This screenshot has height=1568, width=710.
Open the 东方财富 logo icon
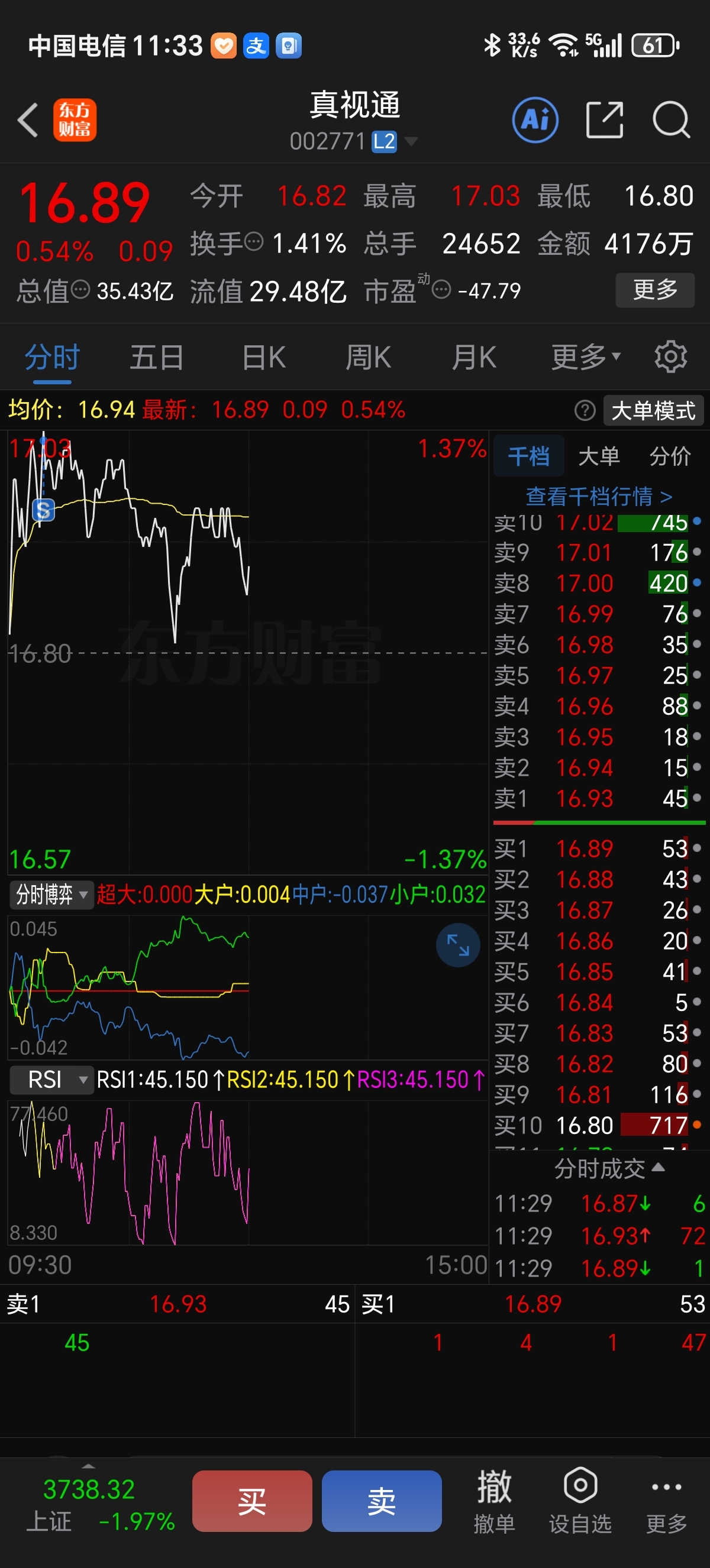pyautogui.click(x=75, y=120)
